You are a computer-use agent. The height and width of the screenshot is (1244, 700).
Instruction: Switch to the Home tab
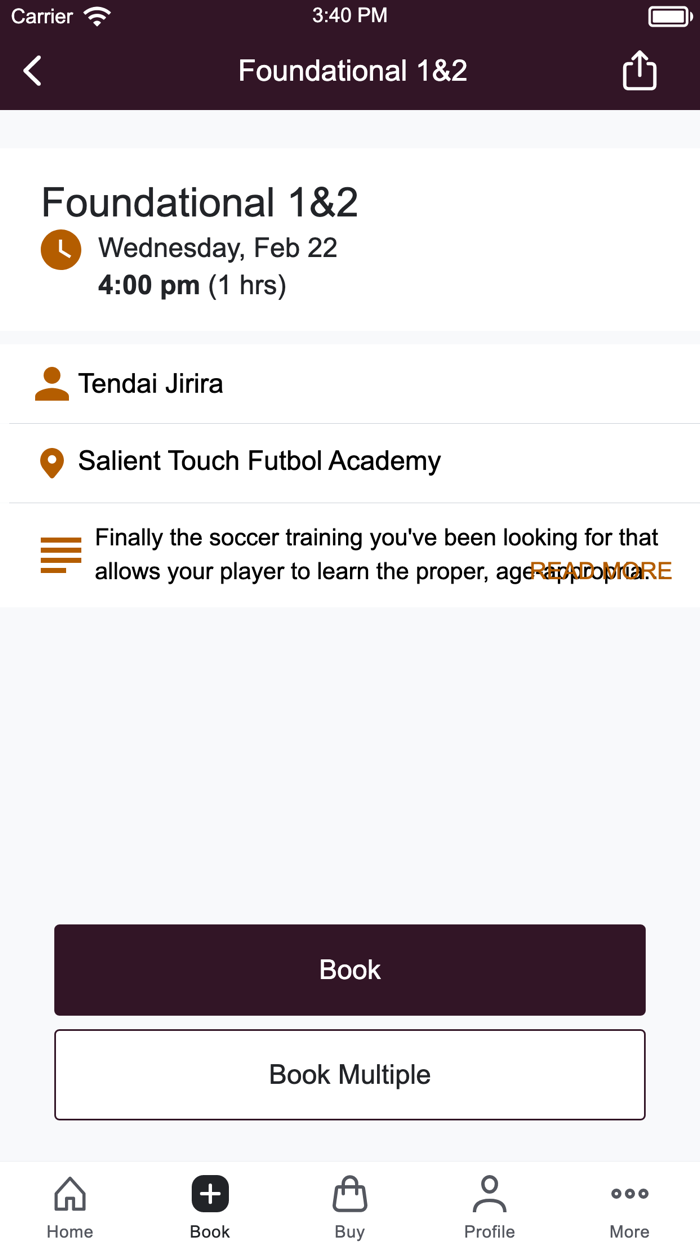tap(69, 1206)
